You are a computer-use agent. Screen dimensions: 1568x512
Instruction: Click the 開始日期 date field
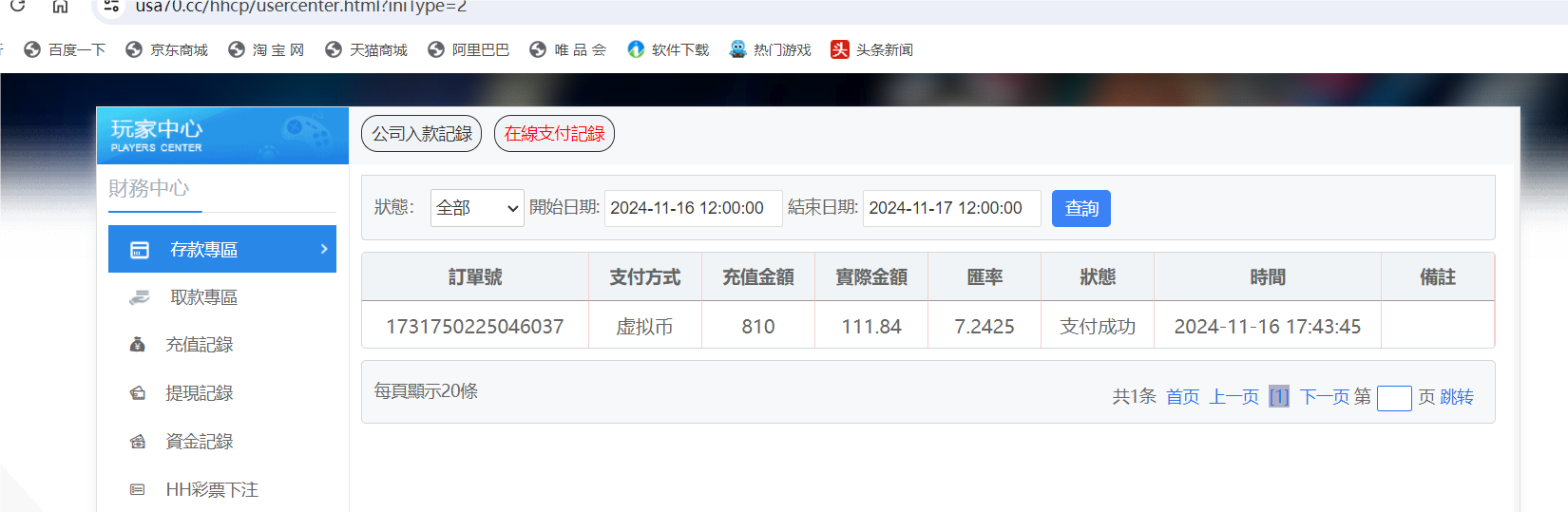[694, 208]
